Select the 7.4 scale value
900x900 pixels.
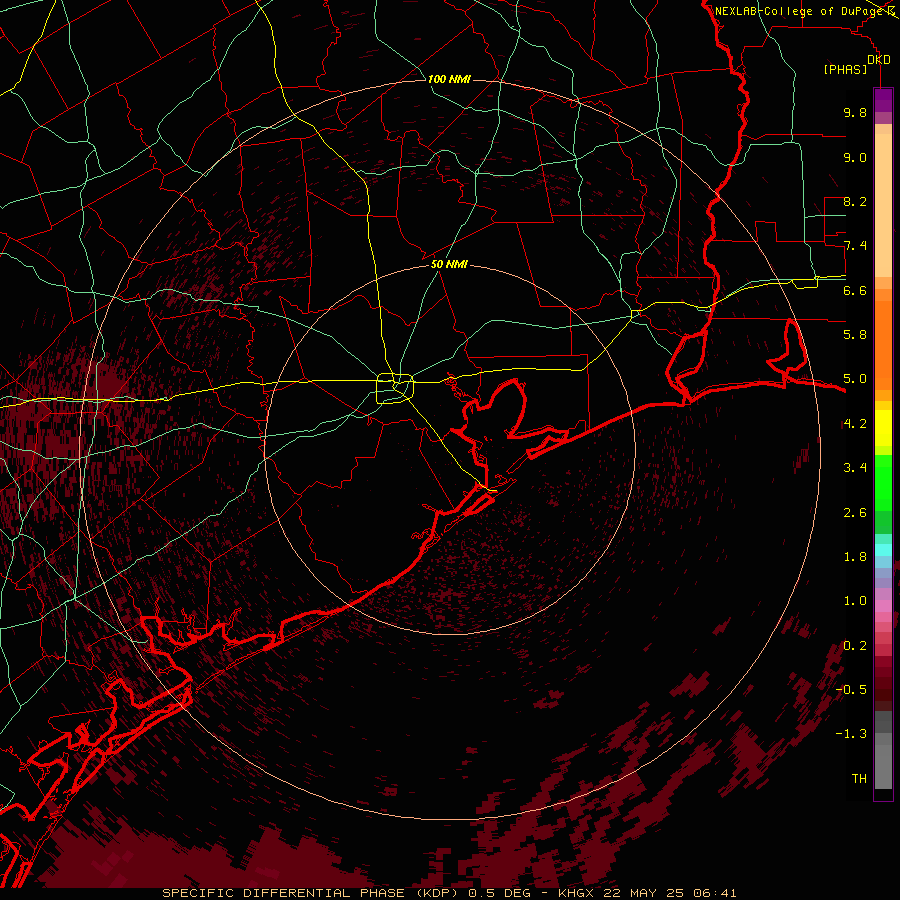click(x=855, y=246)
